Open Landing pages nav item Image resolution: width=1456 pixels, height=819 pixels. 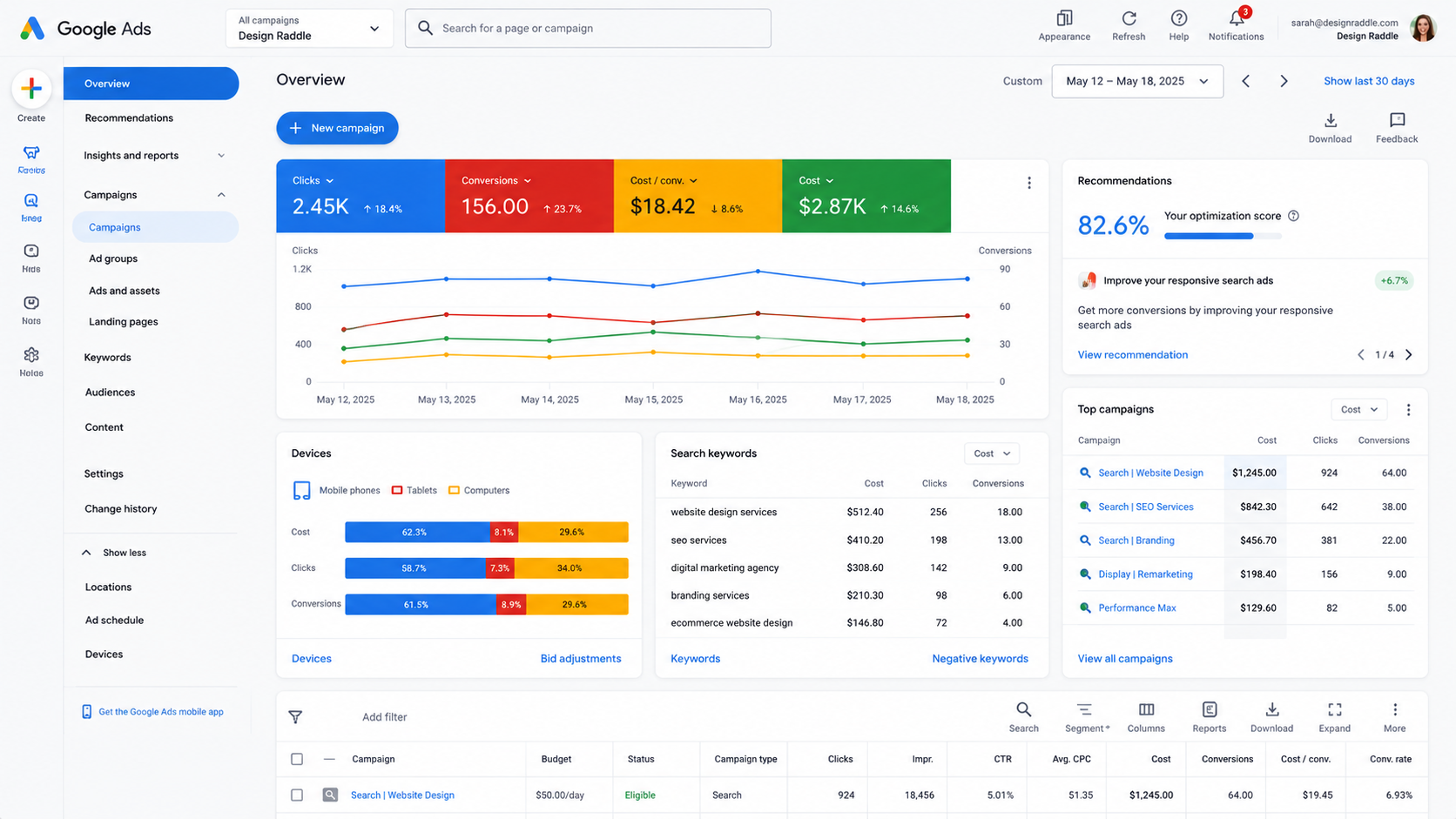[124, 321]
